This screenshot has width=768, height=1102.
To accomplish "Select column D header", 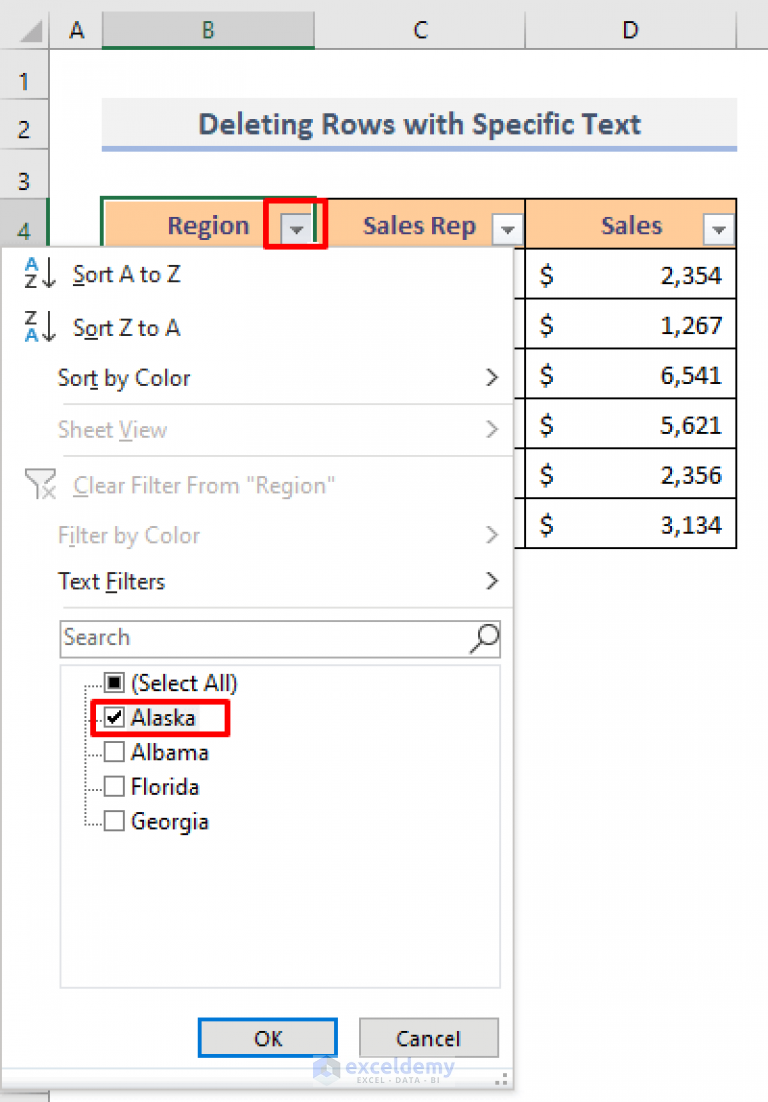I will click(x=630, y=30).
